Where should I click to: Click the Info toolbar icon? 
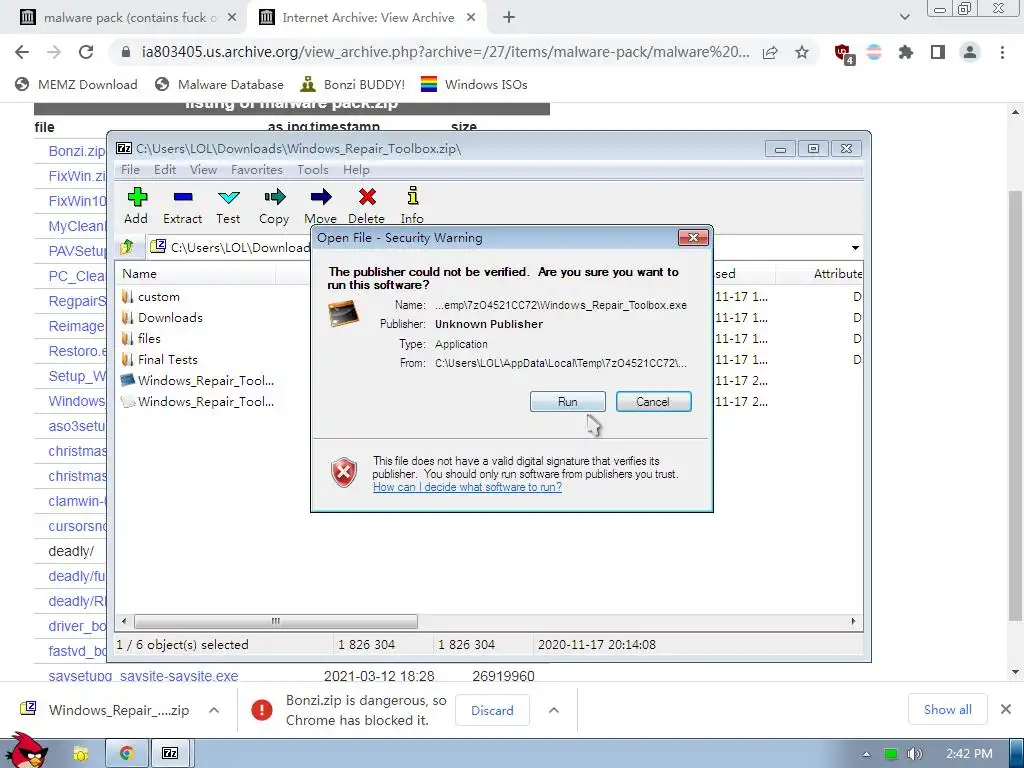412,206
